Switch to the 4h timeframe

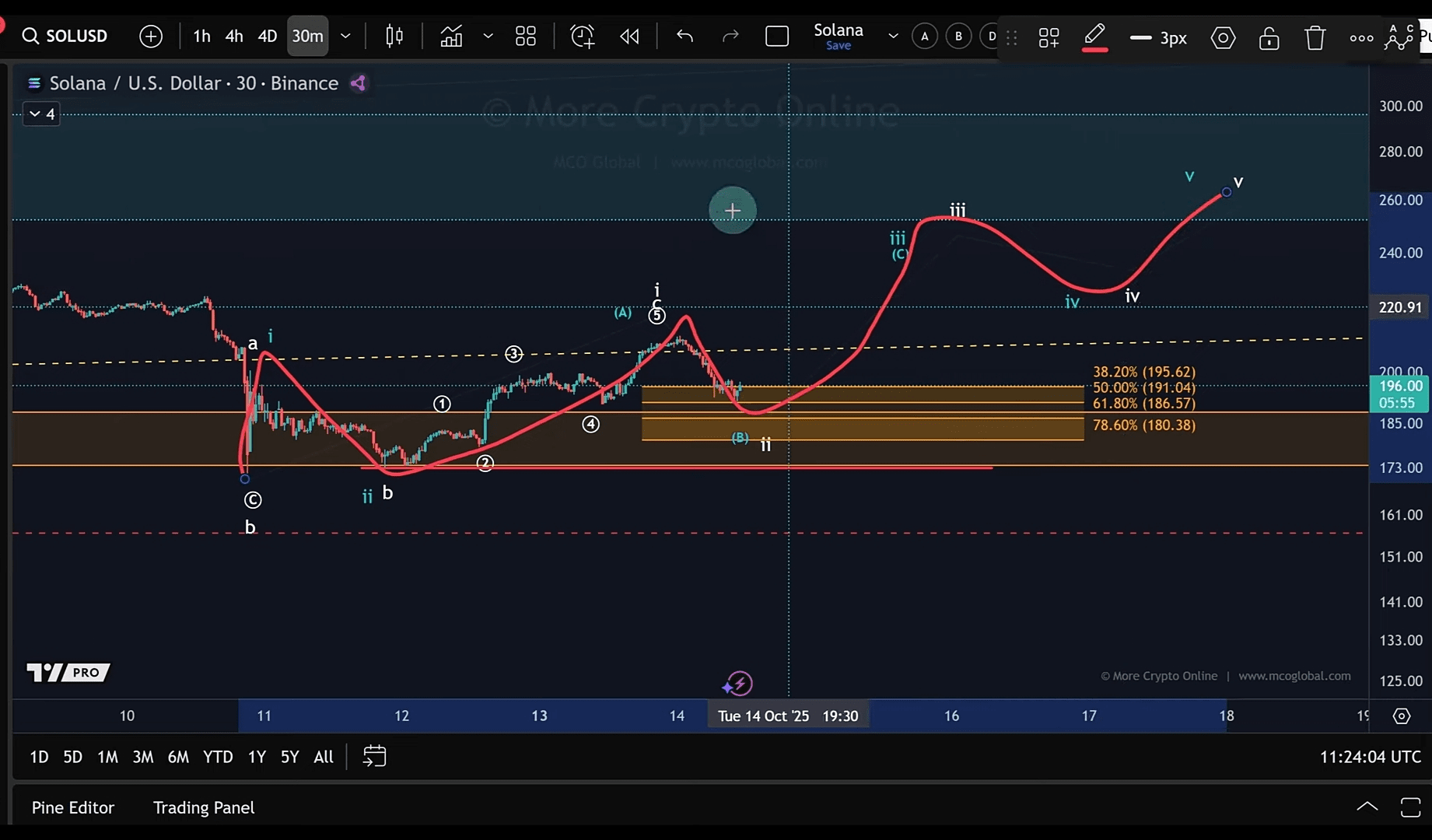[234, 36]
